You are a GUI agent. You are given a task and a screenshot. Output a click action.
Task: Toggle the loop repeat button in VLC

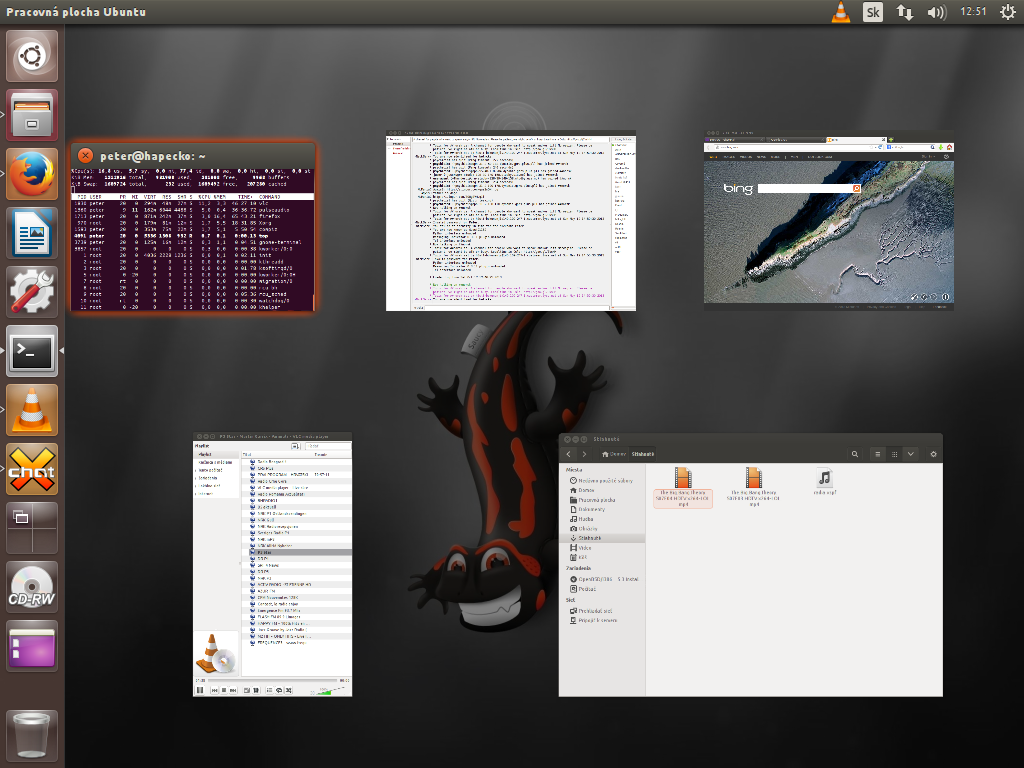(x=279, y=690)
